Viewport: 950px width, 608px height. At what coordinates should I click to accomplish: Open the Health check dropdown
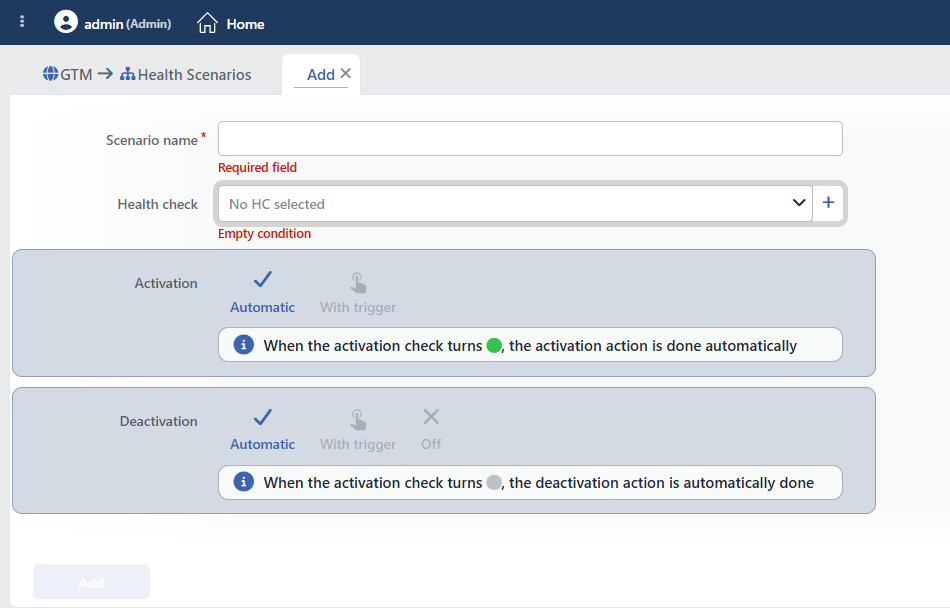[x=515, y=203]
